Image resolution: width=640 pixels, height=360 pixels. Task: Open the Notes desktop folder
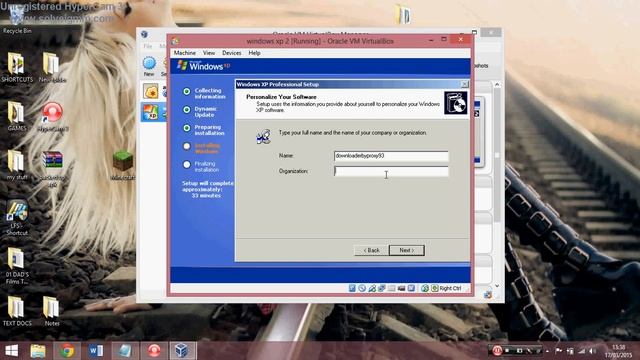(x=52, y=311)
